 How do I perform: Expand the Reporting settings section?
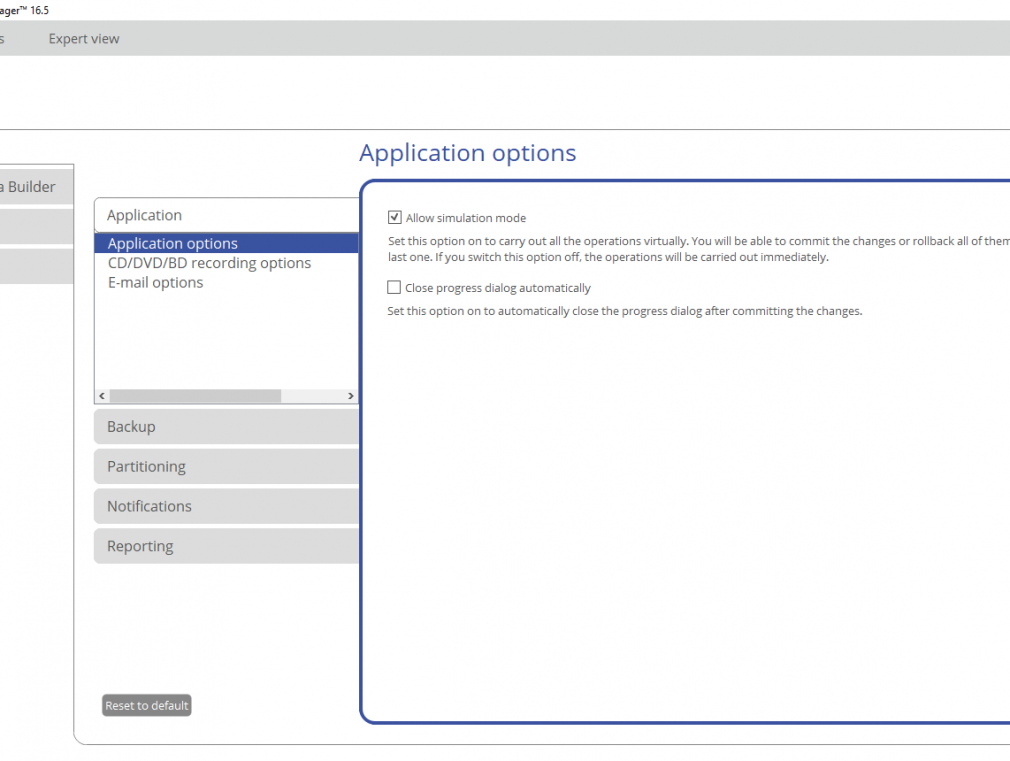coord(226,546)
